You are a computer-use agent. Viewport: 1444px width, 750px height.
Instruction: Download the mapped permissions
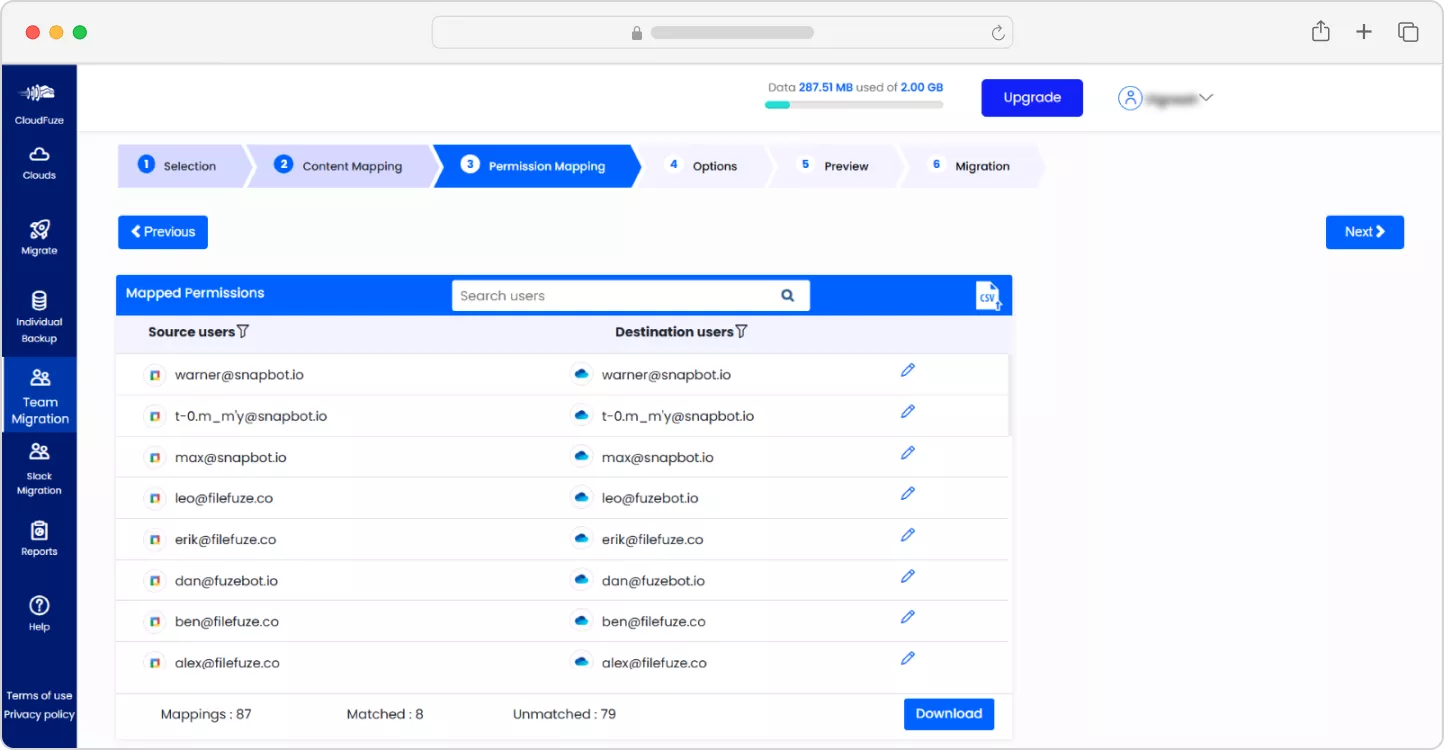949,714
